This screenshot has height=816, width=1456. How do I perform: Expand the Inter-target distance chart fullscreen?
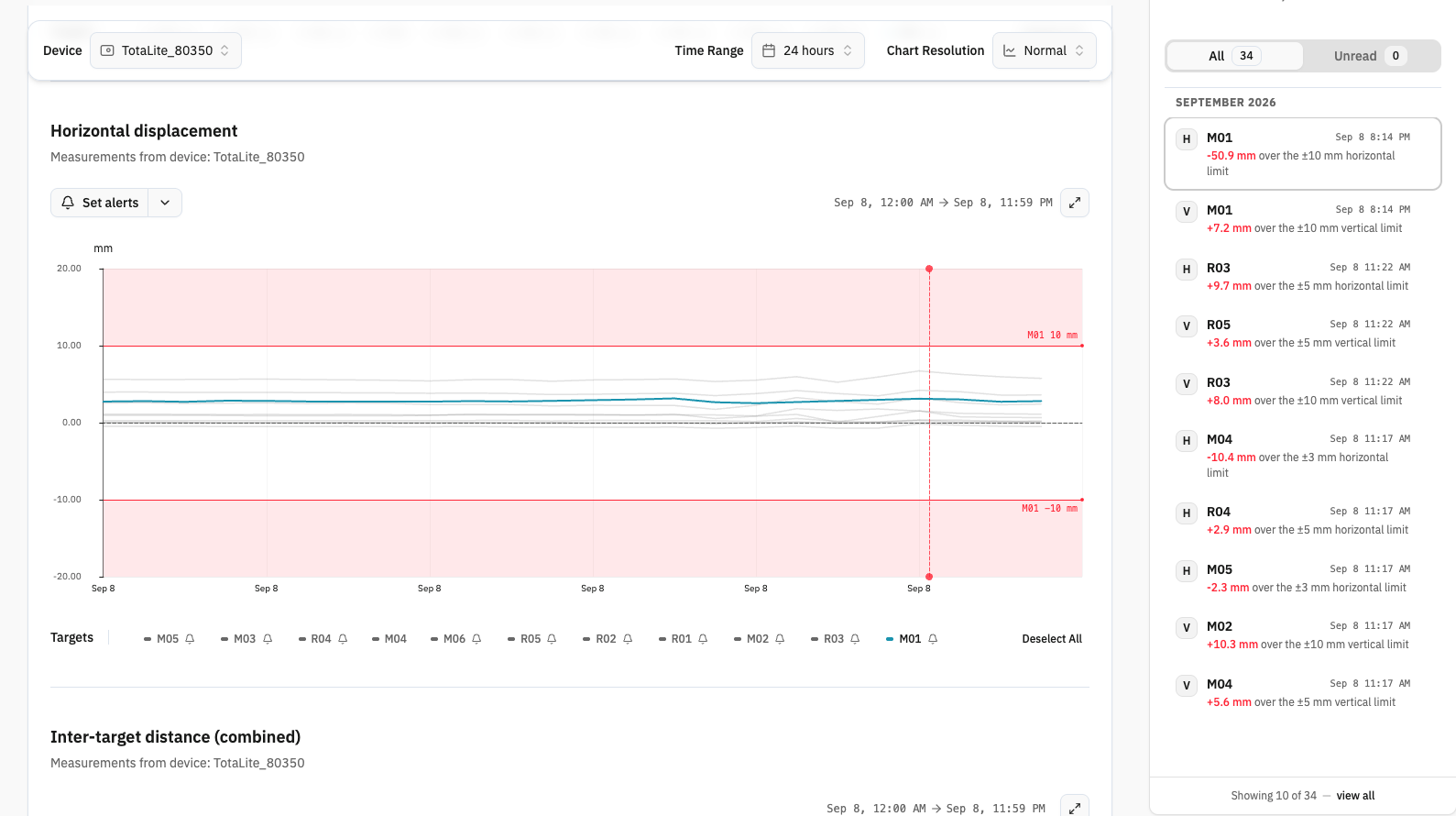(x=1074, y=807)
